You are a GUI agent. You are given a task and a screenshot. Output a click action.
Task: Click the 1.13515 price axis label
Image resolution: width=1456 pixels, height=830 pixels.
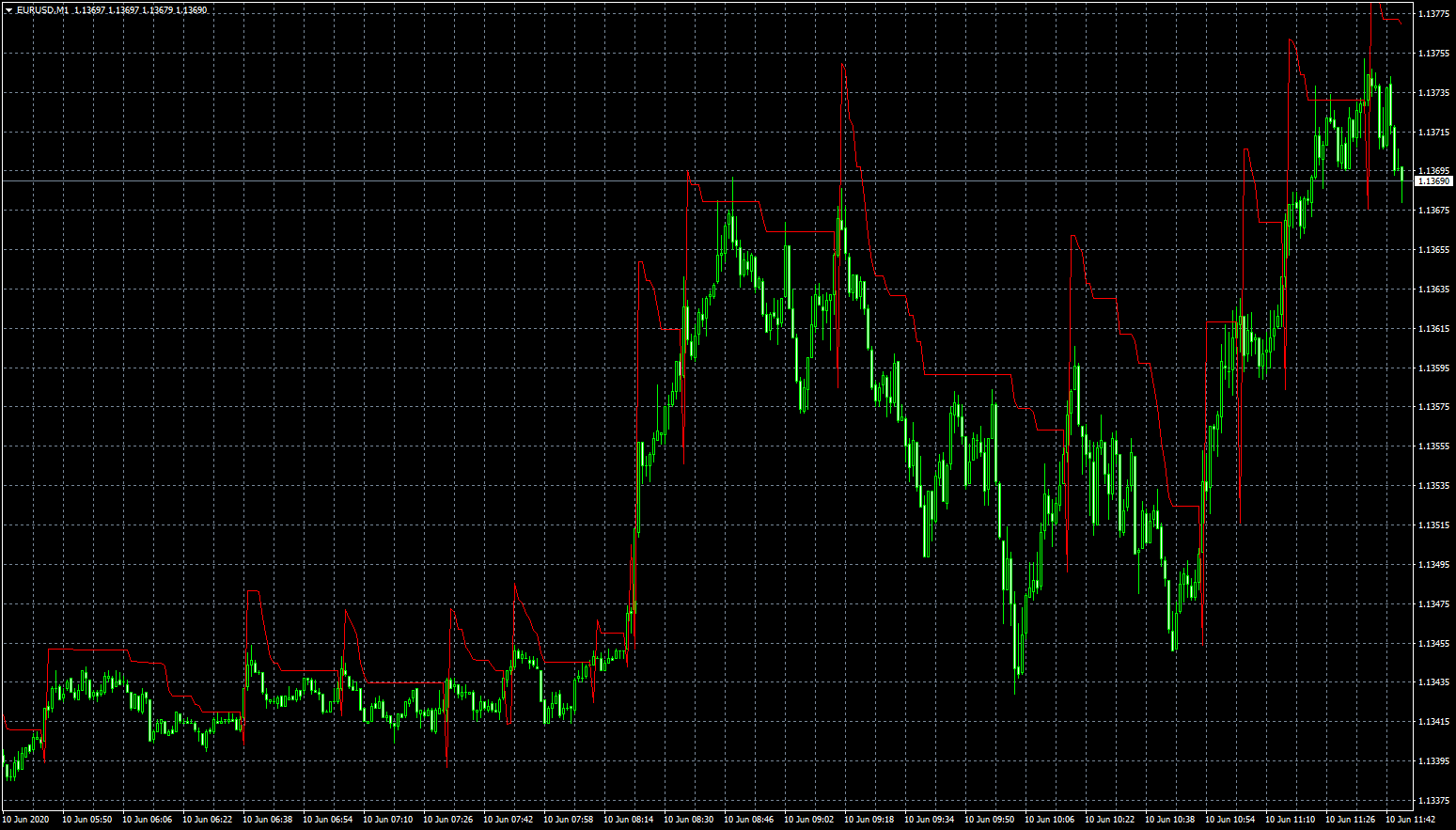point(1433,525)
